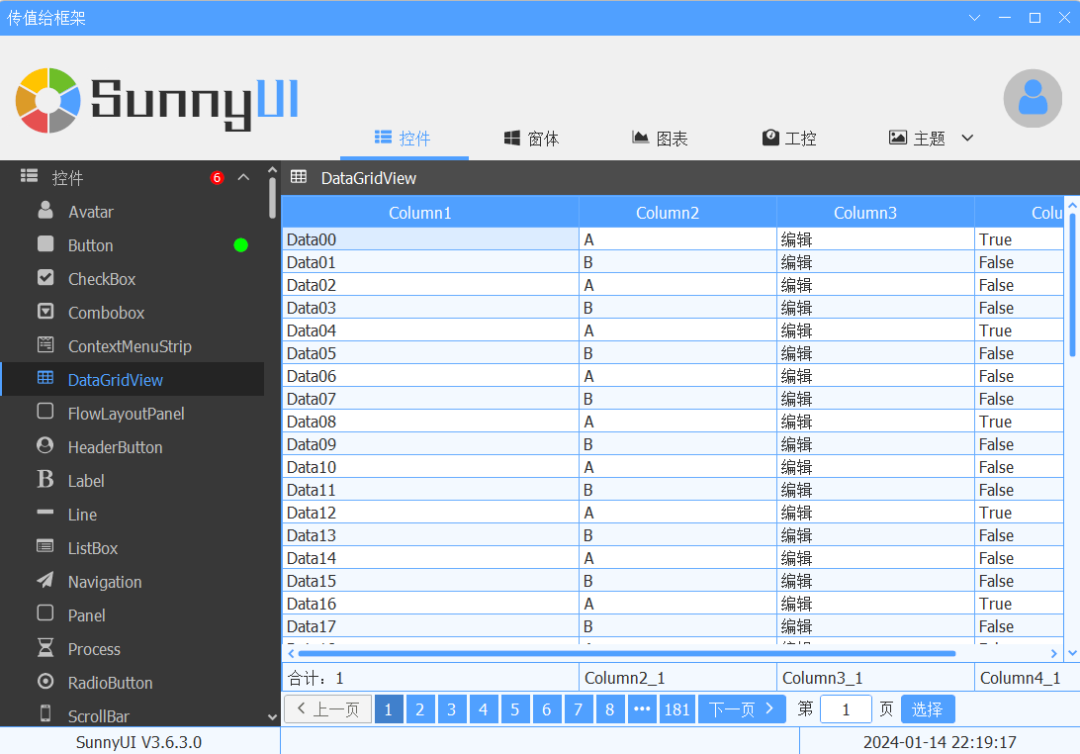Select the Data00 cell
This screenshot has height=754, width=1080.
pos(430,239)
